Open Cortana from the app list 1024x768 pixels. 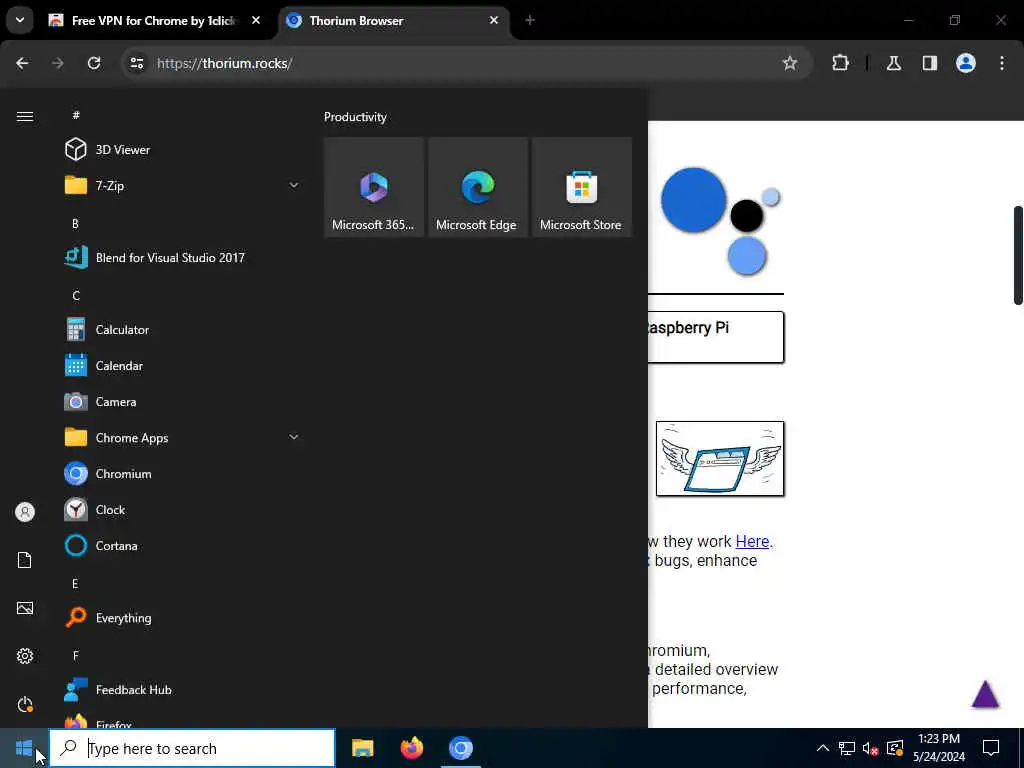click(182, 545)
